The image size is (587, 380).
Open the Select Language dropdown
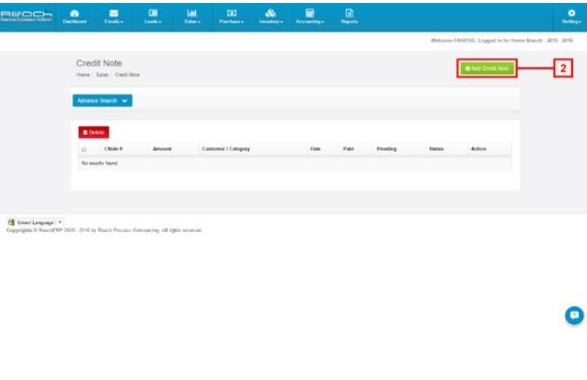(36, 222)
